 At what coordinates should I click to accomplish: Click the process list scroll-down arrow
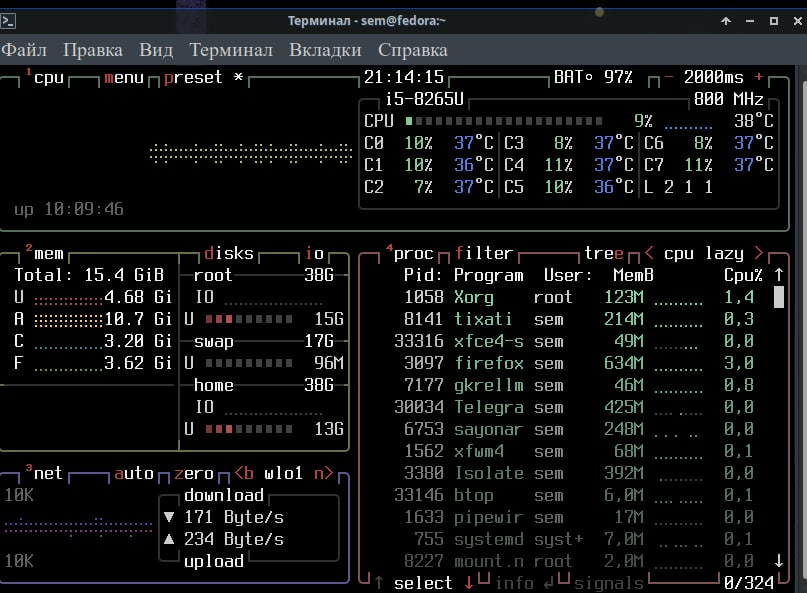779,561
